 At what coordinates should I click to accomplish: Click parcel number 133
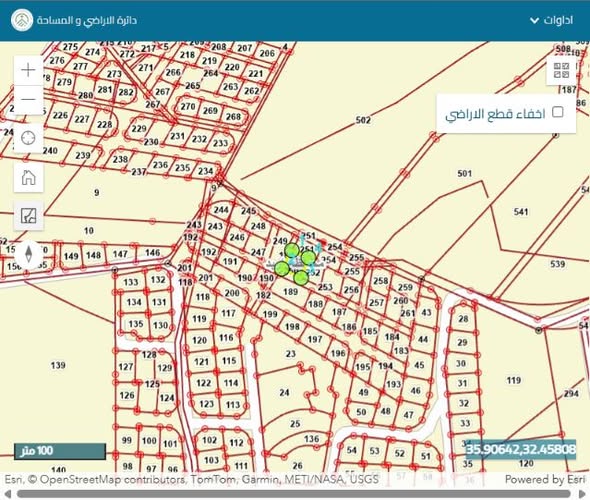[x=131, y=282]
